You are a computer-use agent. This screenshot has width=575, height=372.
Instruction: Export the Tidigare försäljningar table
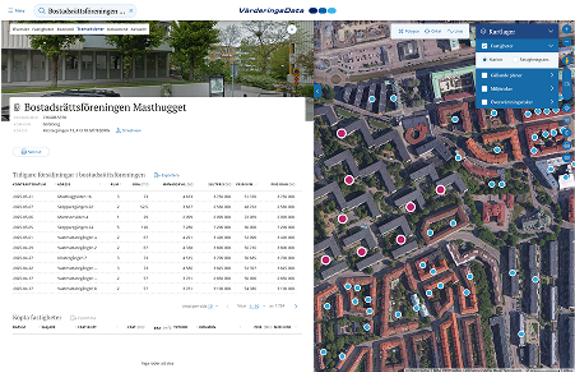[167, 175]
